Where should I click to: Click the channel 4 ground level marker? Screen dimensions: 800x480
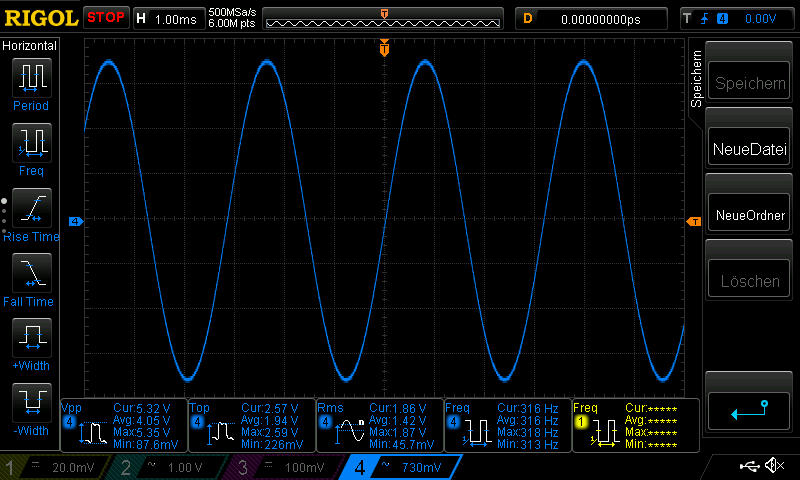76,221
